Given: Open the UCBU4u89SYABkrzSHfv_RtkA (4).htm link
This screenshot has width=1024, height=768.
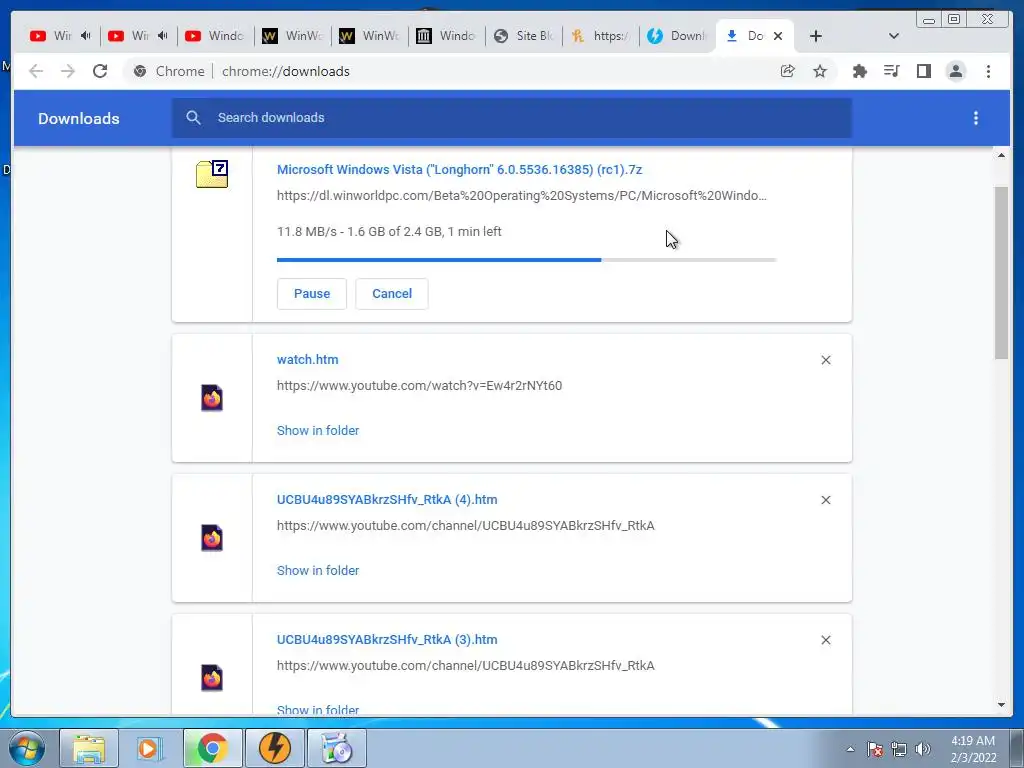Looking at the screenshot, I should click(x=387, y=500).
